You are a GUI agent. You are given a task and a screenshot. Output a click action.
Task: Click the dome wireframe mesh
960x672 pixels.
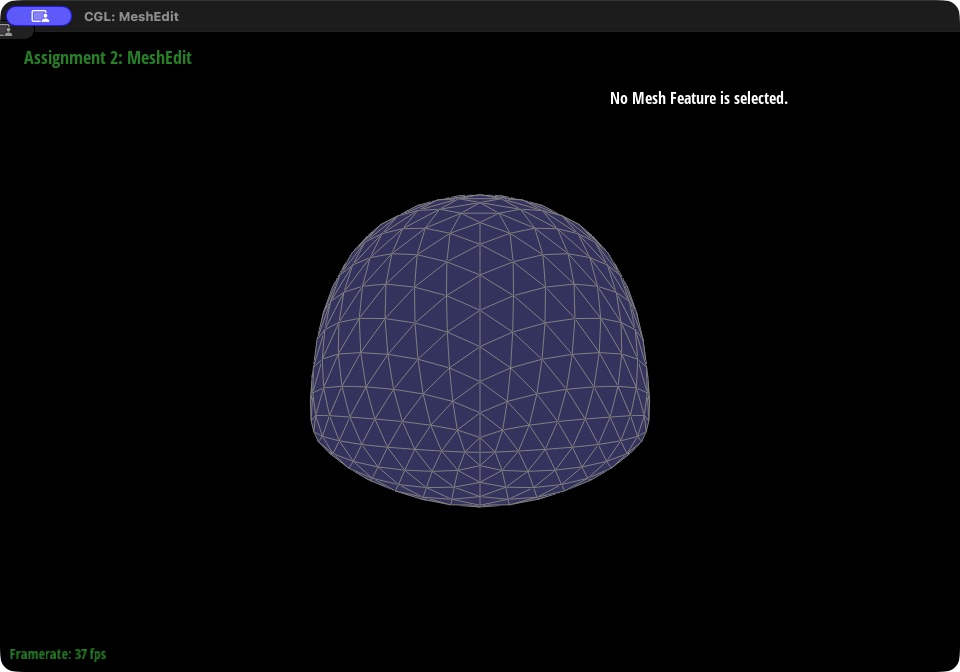pos(479,351)
